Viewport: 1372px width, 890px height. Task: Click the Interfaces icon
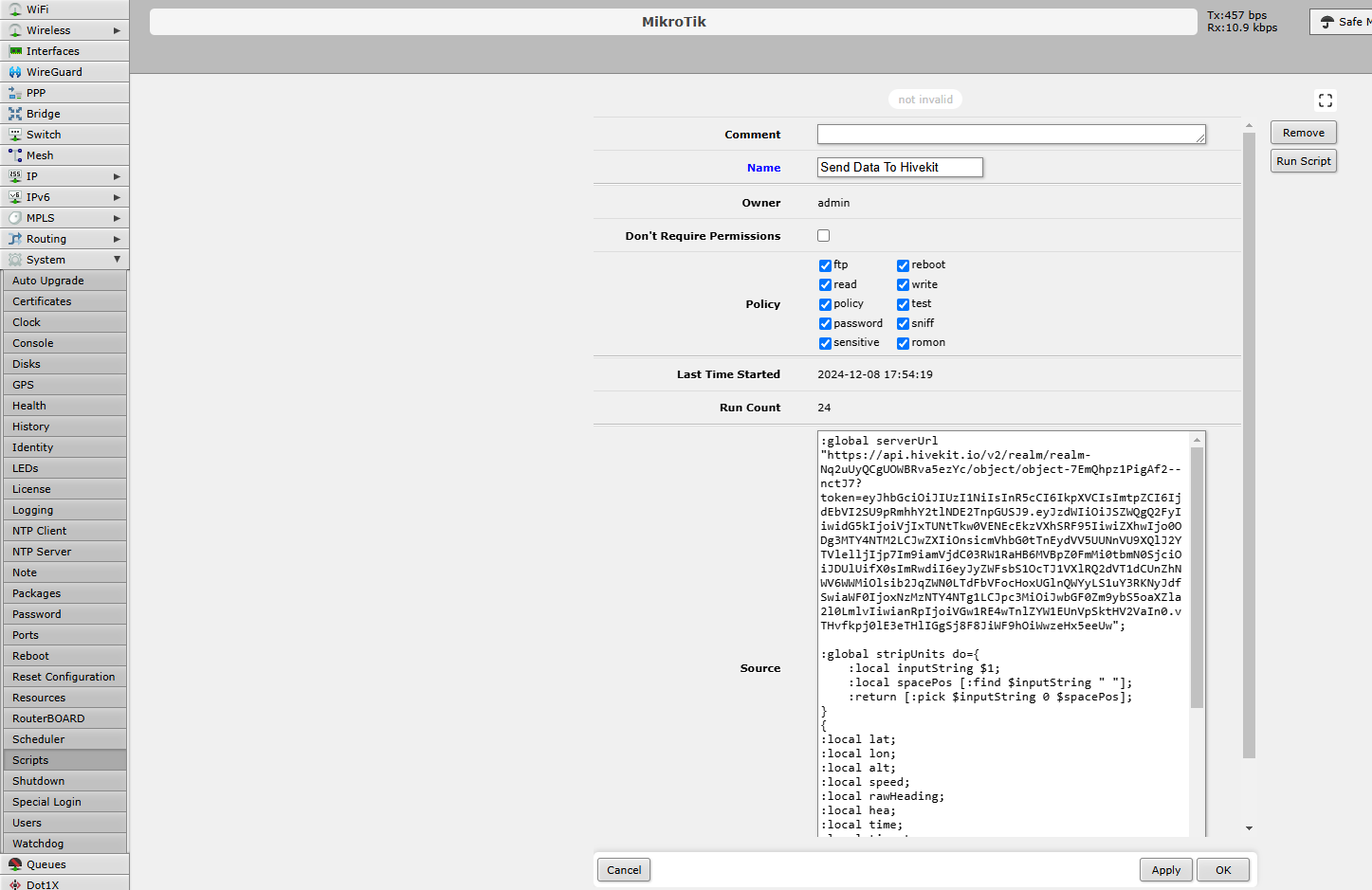coord(15,51)
